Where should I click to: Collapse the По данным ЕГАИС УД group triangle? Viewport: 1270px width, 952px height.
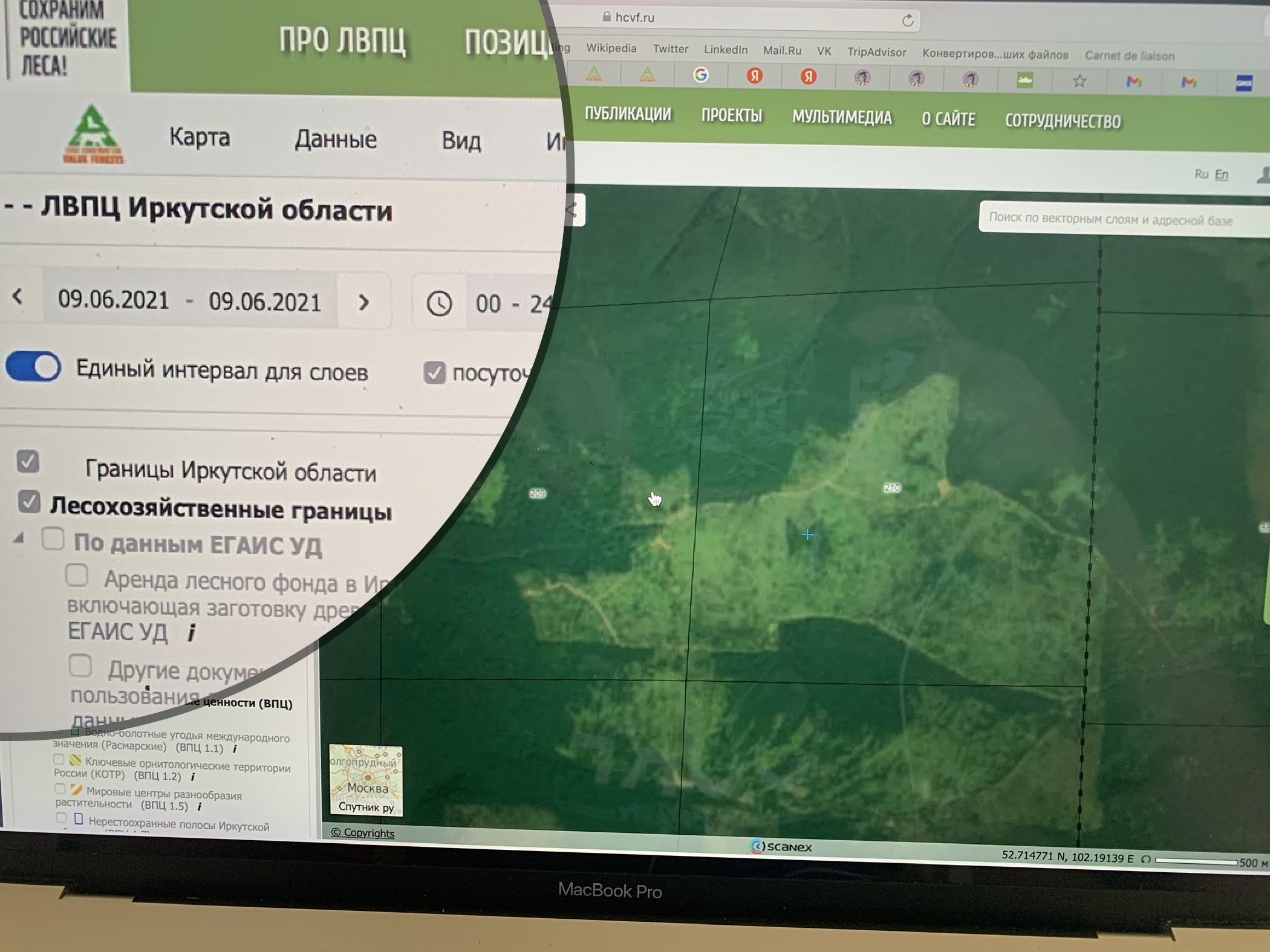(x=19, y=537)
